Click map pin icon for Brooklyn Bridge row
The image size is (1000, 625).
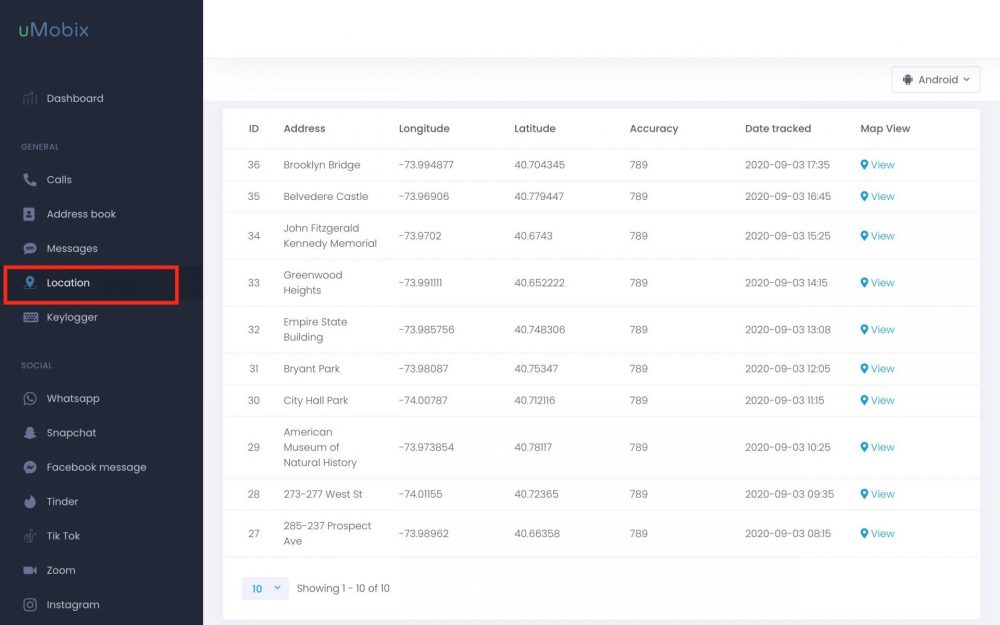(864, 165)
